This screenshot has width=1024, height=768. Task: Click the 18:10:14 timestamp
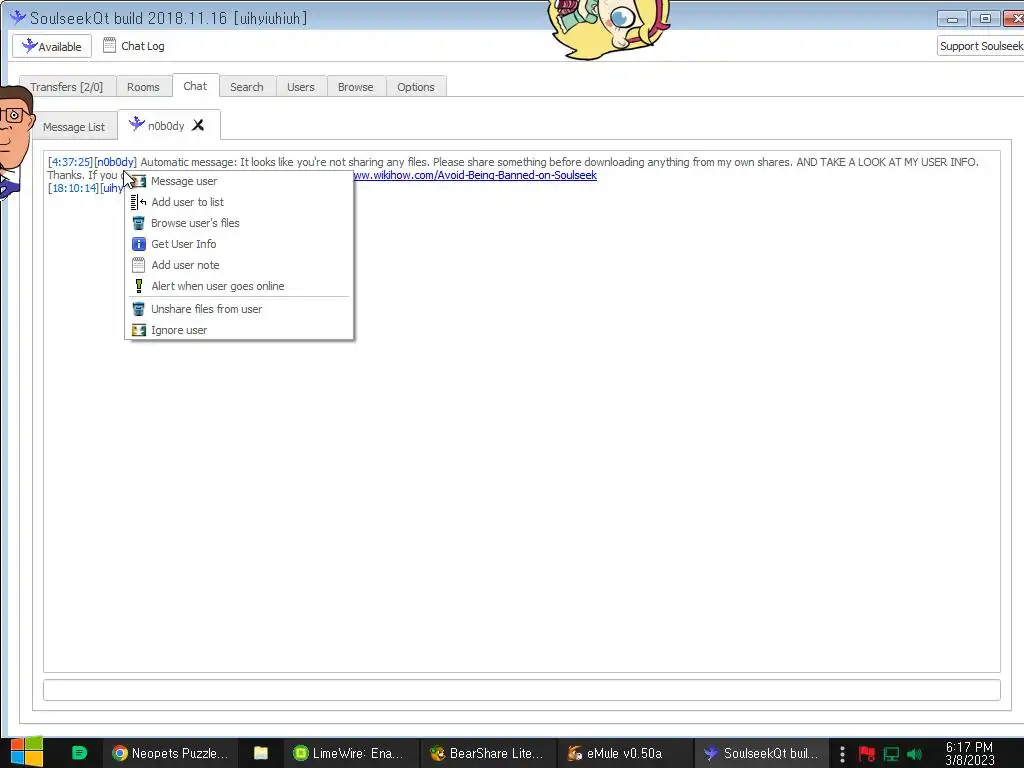73,188
